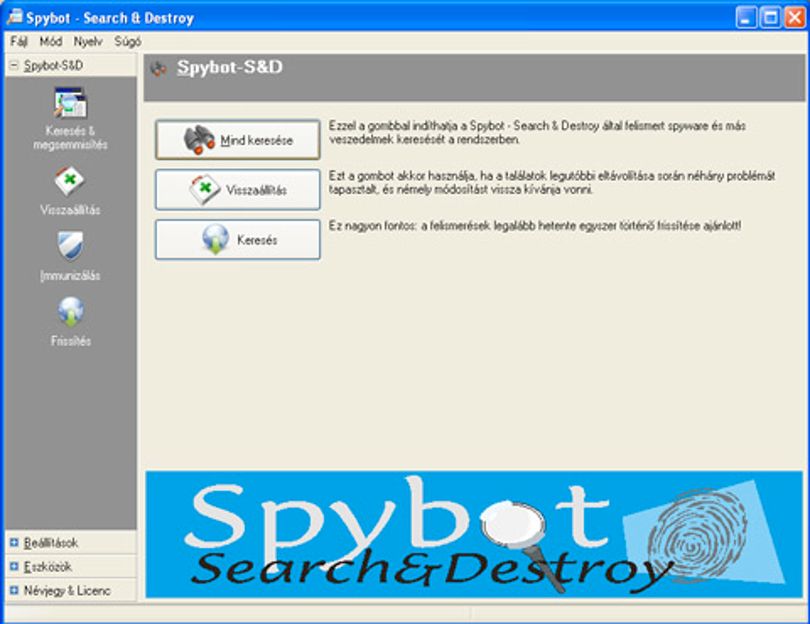Select the Frissítés globe sidebar icon
This screenshot has height=624, width=810.
pyautogui.click(x=71, y=311)
